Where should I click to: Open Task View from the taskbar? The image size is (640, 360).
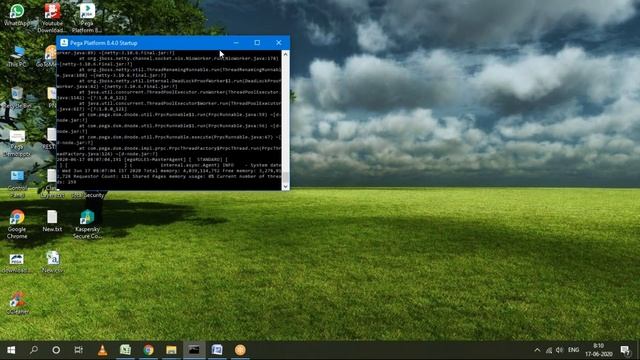point(79,350)
